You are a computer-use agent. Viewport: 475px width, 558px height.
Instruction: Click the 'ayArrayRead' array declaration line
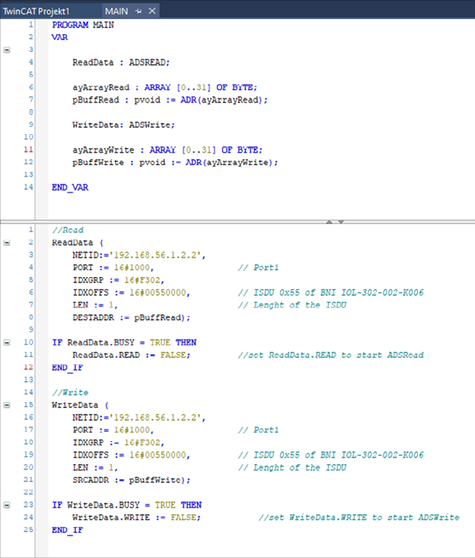coord(165,88)
